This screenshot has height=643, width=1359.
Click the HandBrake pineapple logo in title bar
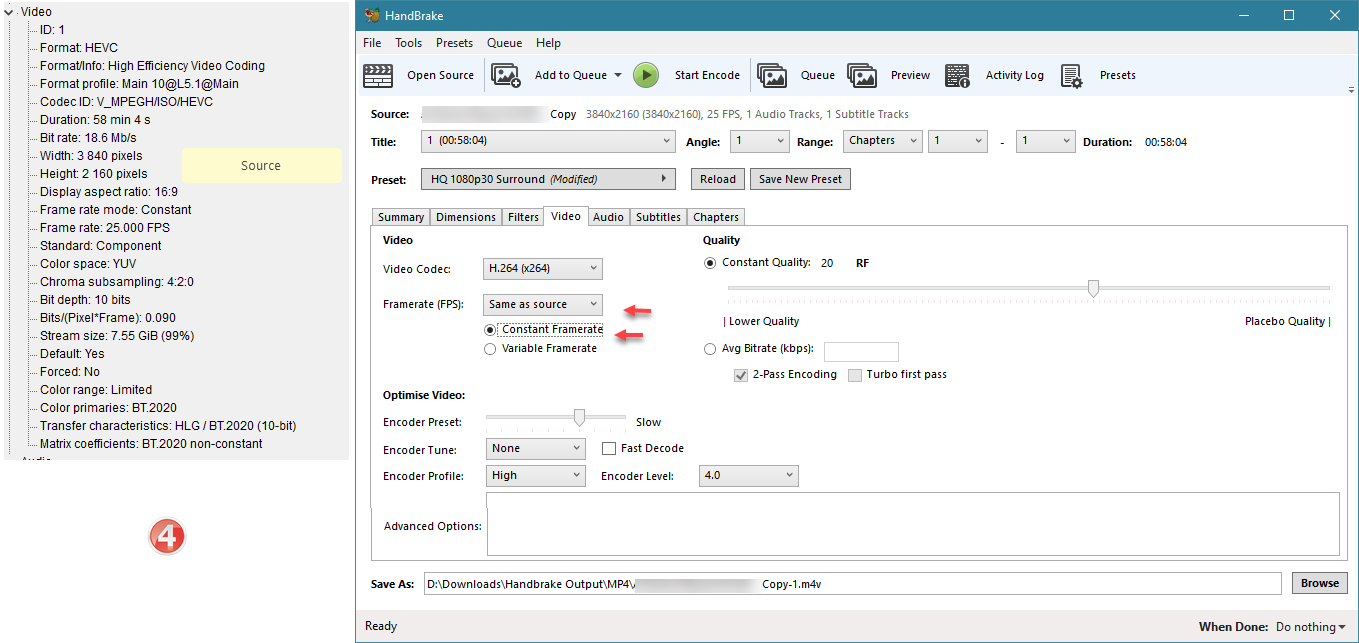tap(372, 15)
